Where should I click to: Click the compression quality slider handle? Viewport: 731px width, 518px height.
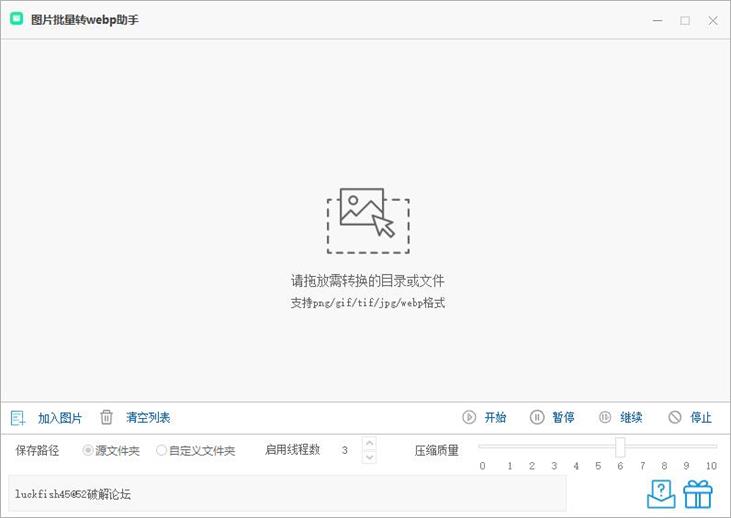tap(620, 447)
